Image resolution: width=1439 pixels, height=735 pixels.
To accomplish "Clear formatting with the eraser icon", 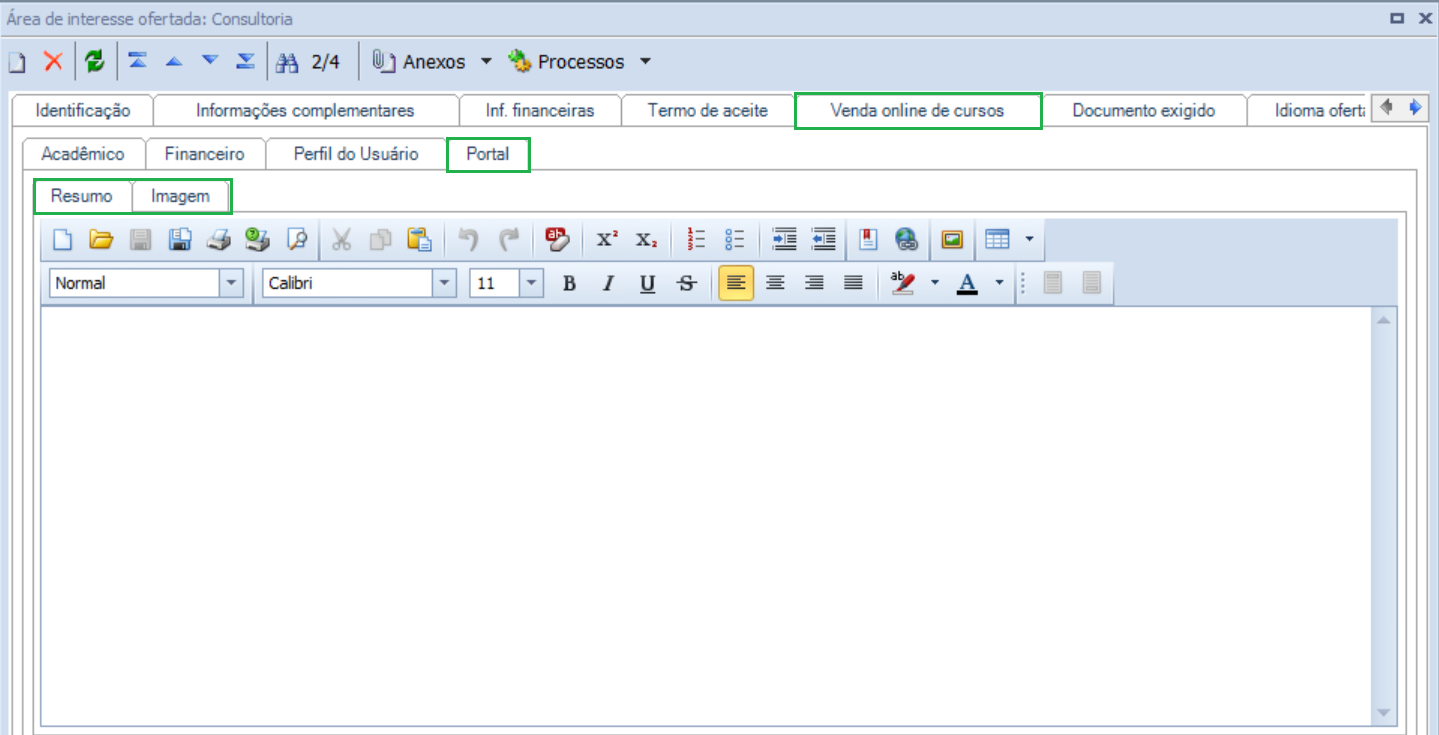I will click(x=557, y=239).
